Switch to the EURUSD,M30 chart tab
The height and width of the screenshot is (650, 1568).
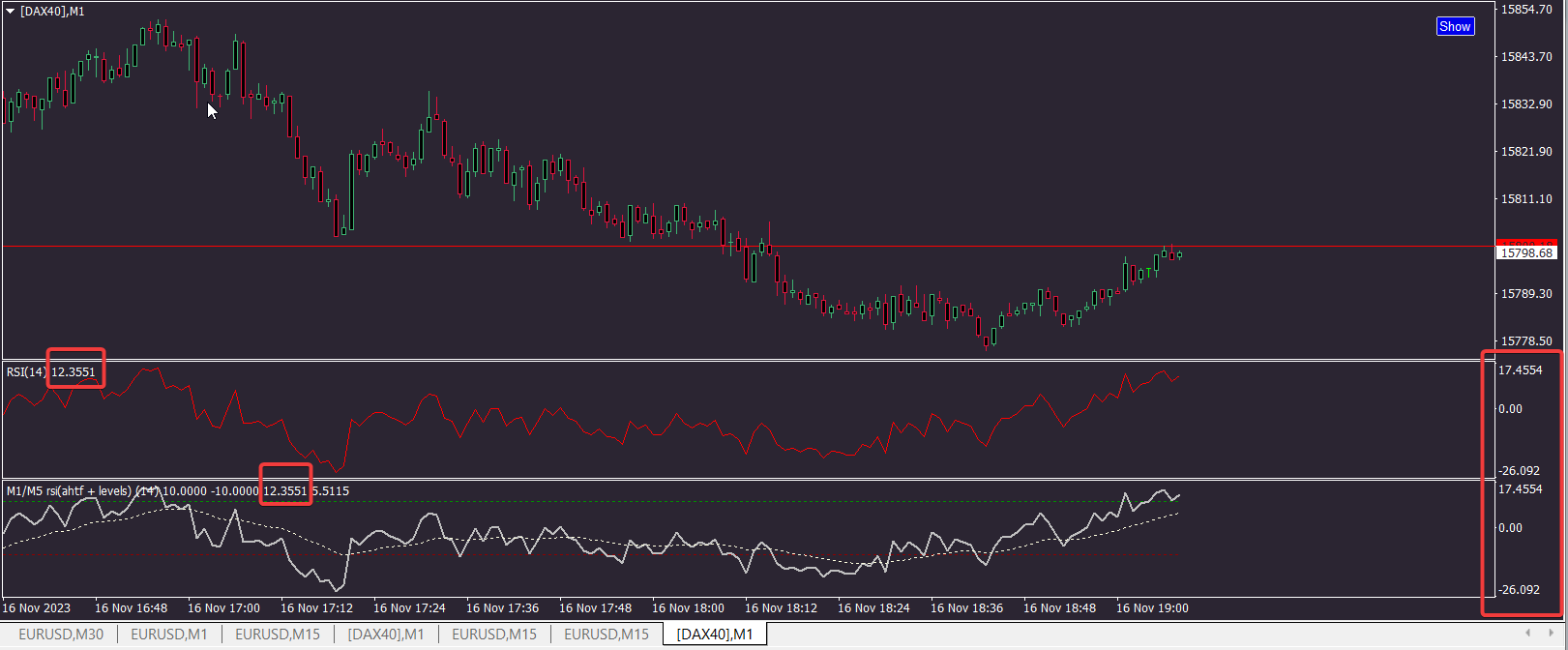click(61, 635)
